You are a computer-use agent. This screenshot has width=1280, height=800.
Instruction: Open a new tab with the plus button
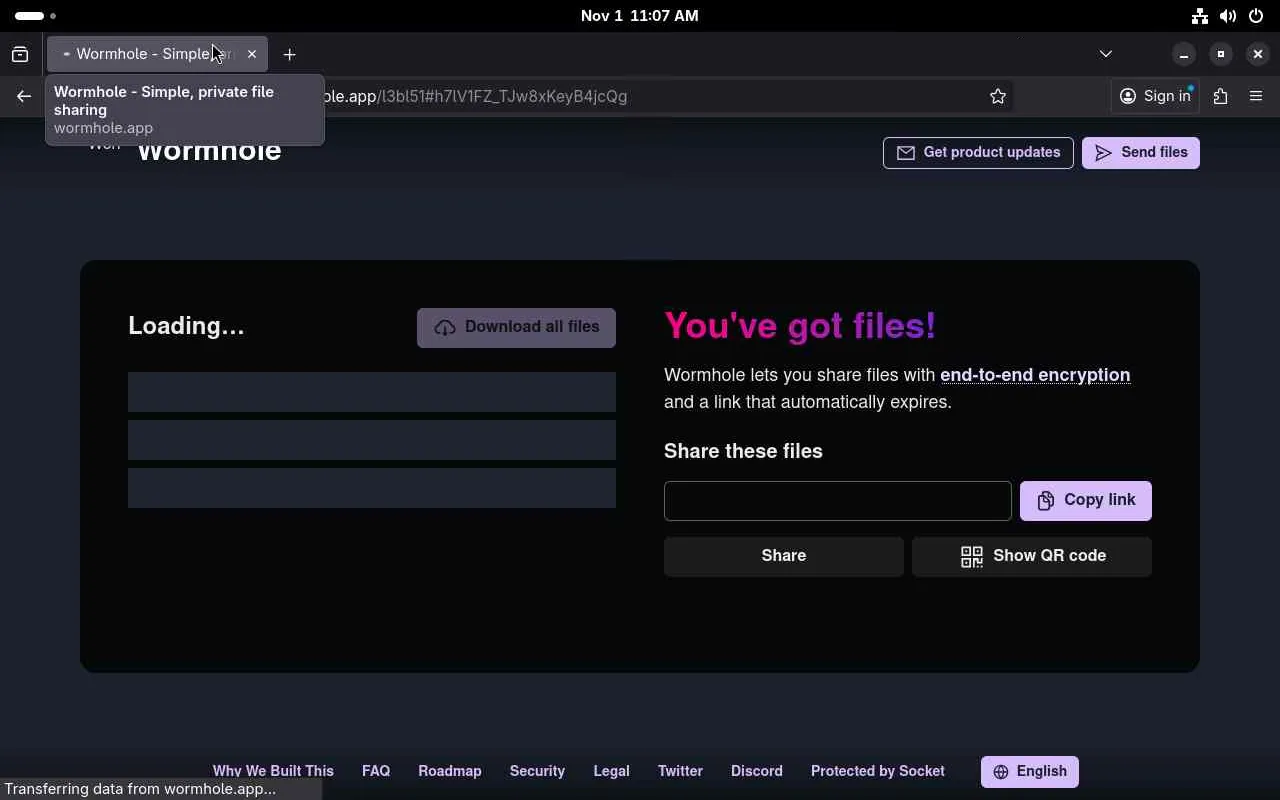(x=289, y=54)
